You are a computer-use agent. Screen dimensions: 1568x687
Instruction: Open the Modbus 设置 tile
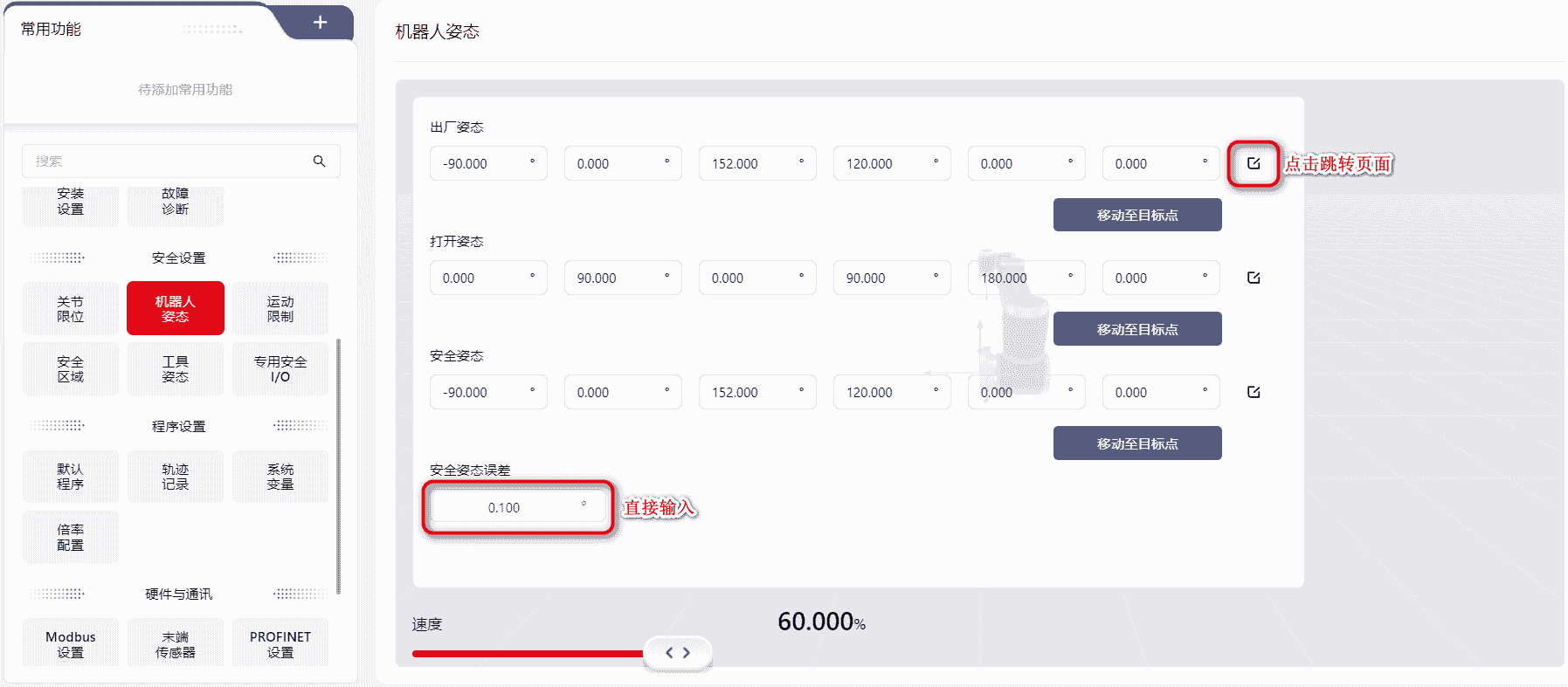pos(71,643)
